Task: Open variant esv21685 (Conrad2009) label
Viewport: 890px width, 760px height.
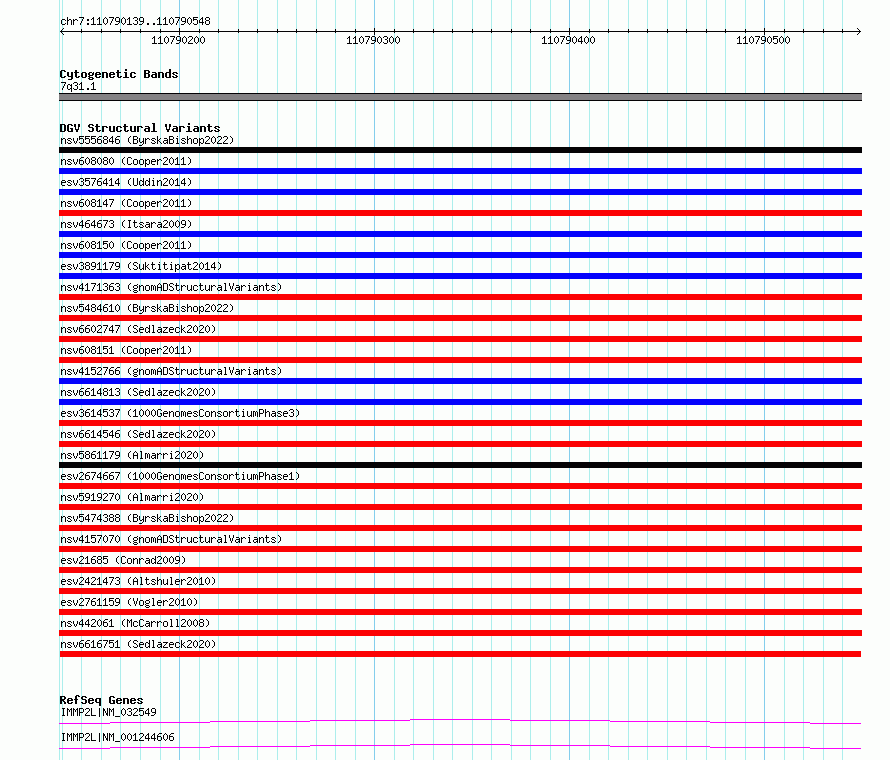Action: (123, 560)
